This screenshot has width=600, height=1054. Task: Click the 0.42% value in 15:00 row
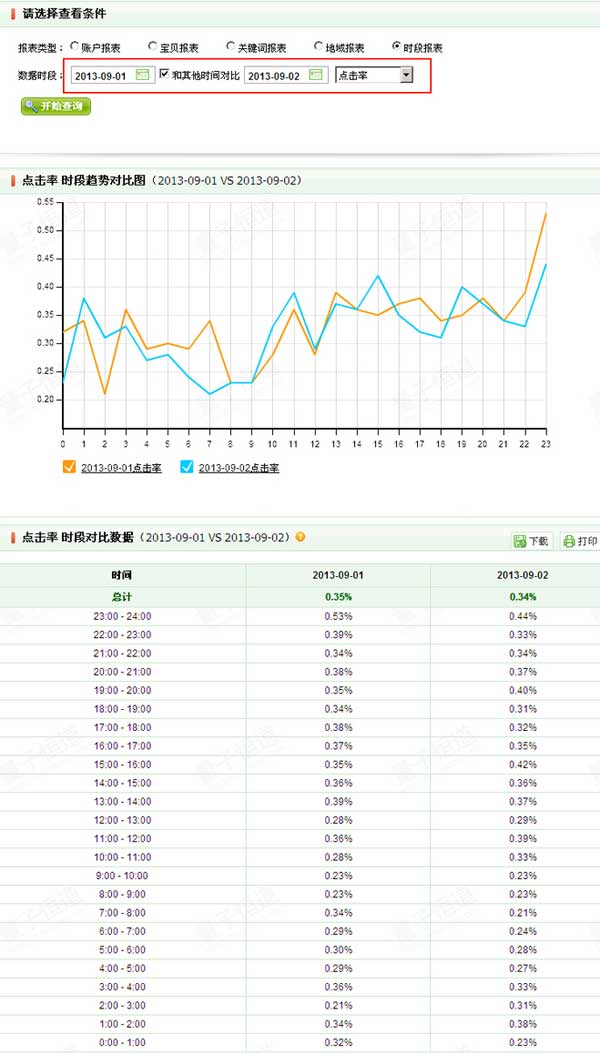[x=523, y=764]
